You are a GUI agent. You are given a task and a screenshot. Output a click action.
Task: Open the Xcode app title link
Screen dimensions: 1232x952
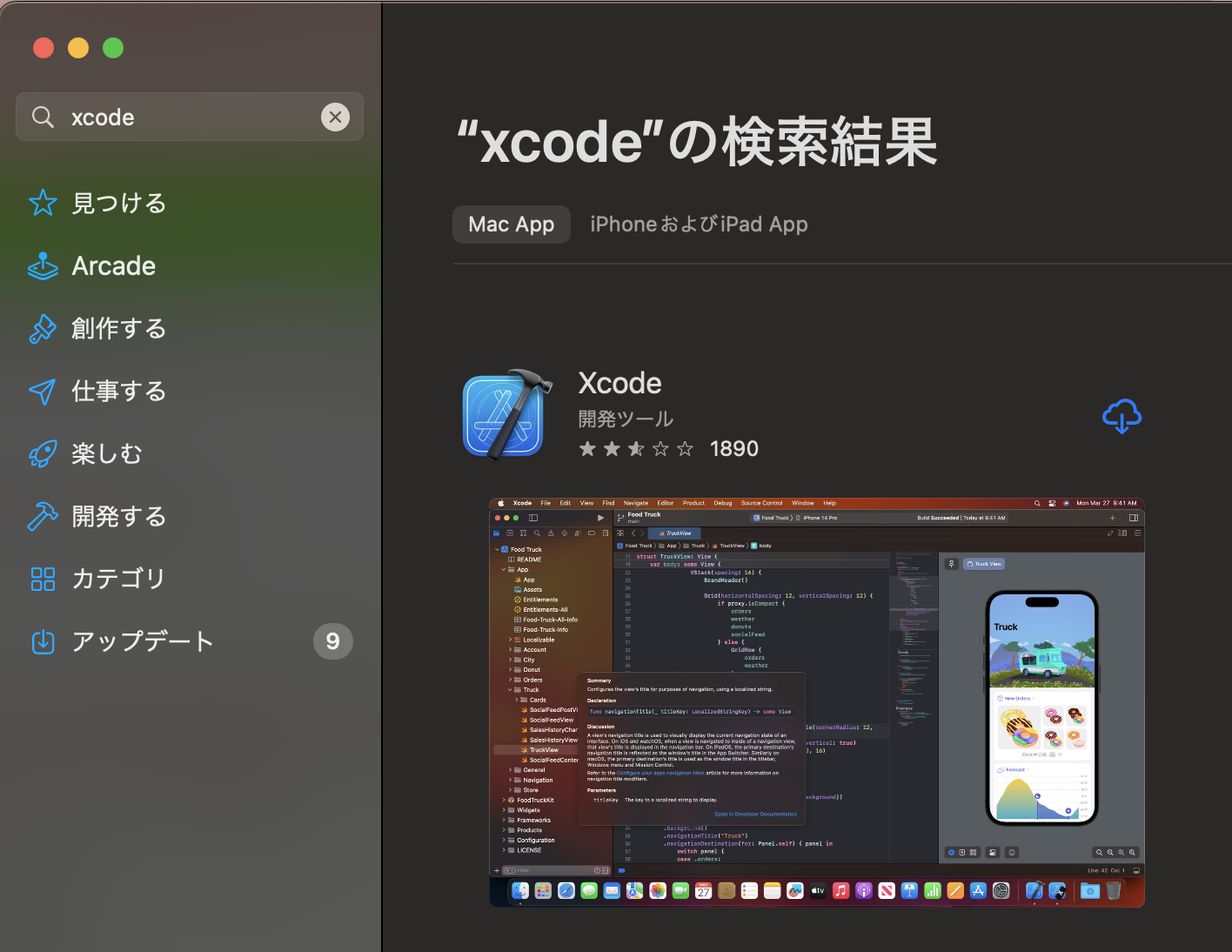[x=619, y=383]
